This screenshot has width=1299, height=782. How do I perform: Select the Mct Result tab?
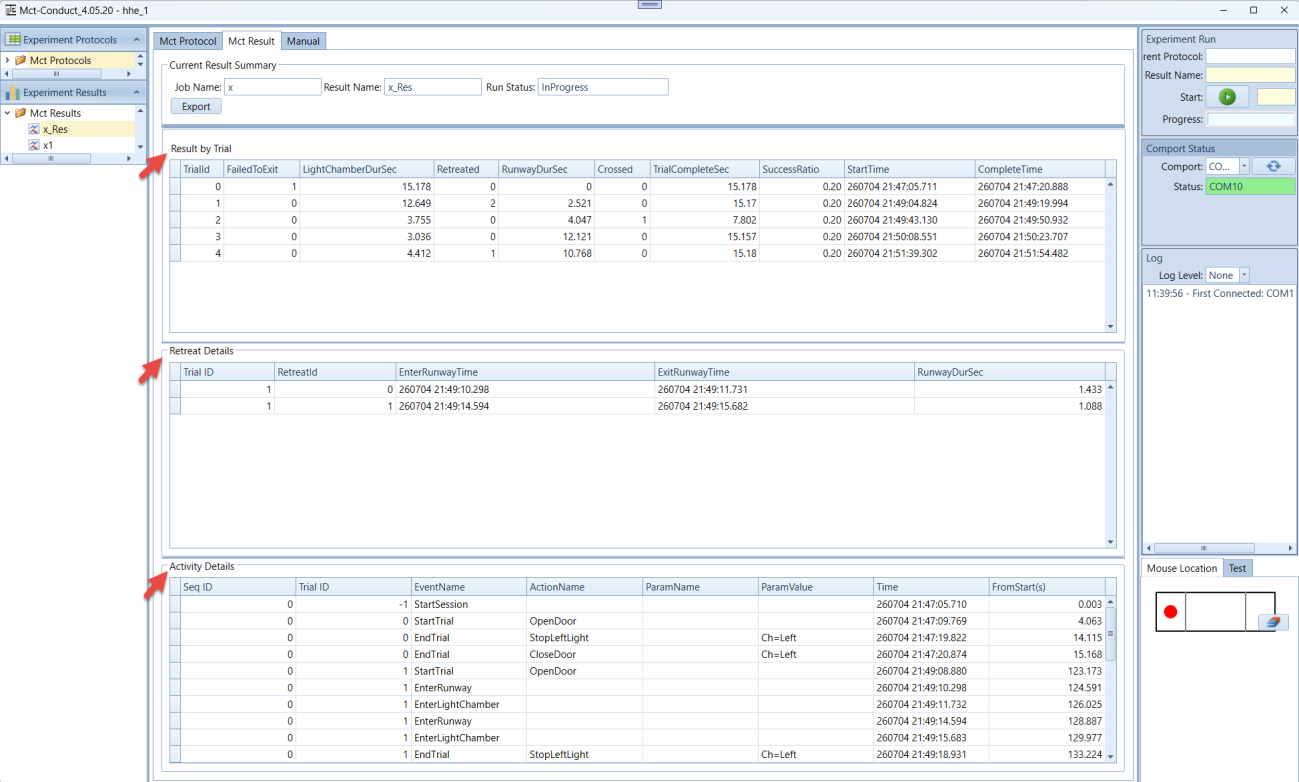click(251, 41)
